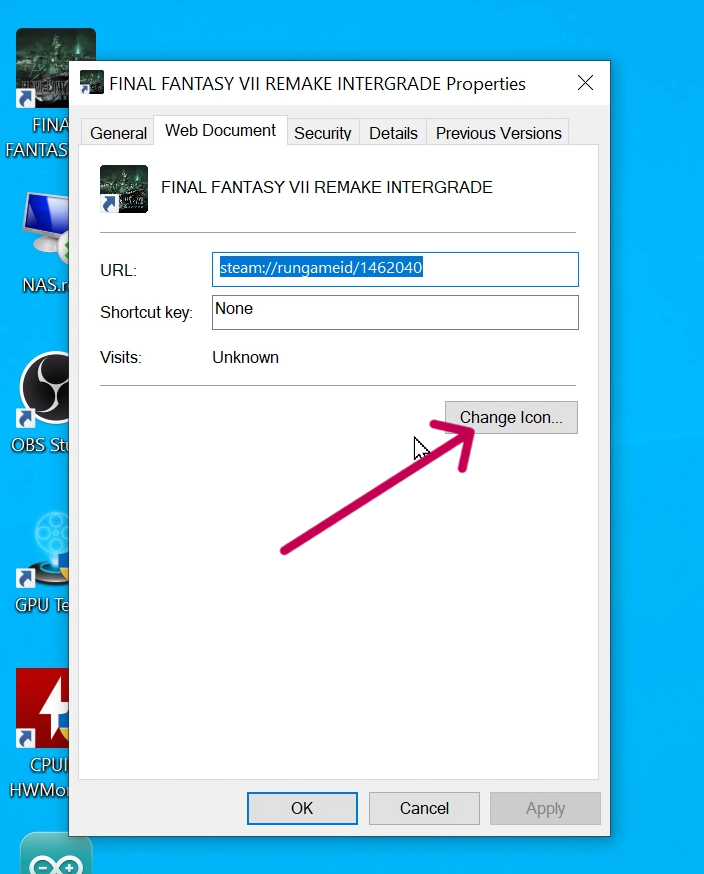Open the Security tab
The width and height of the screenshot is (704, 874).
point(323,133)
